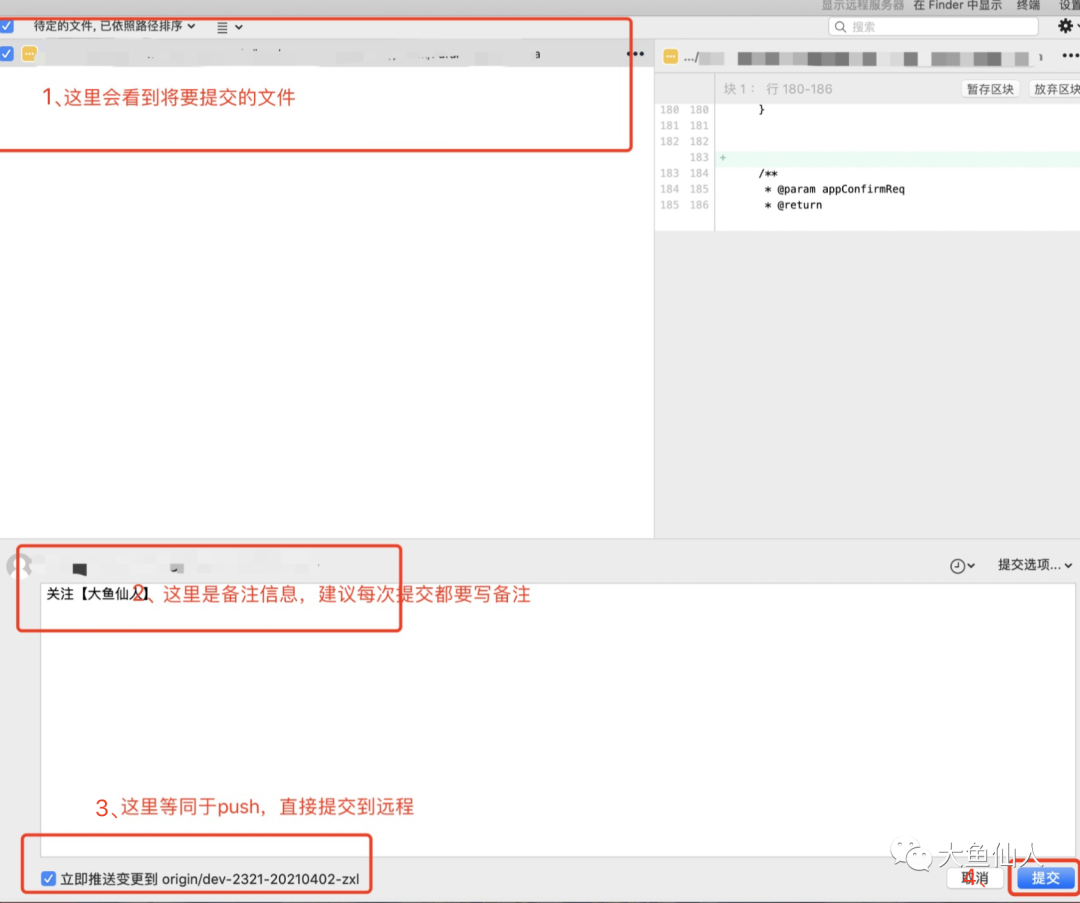Open 终端 from the toolbar
The image size is (1080, 903).
tap(1028, 6)
